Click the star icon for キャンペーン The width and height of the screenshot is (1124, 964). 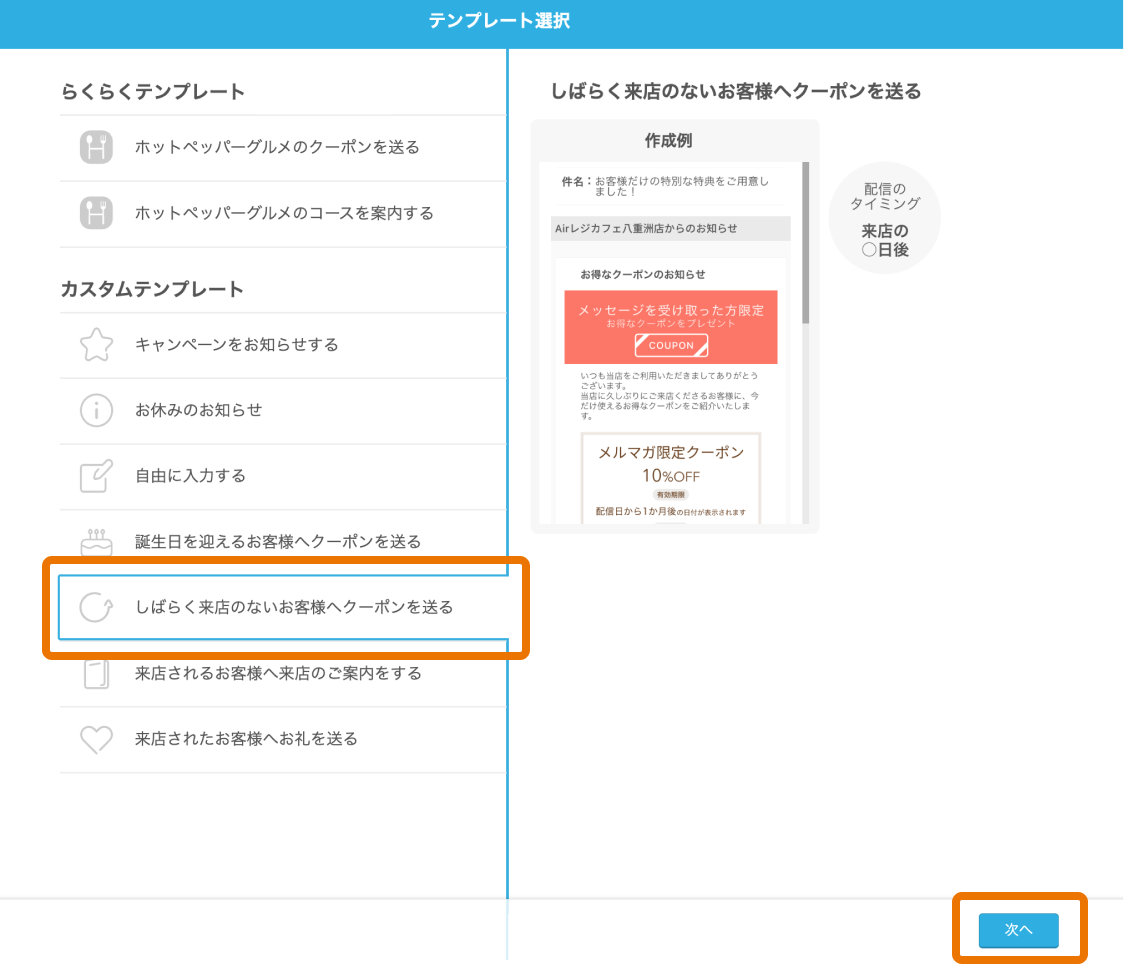point(96,344)
